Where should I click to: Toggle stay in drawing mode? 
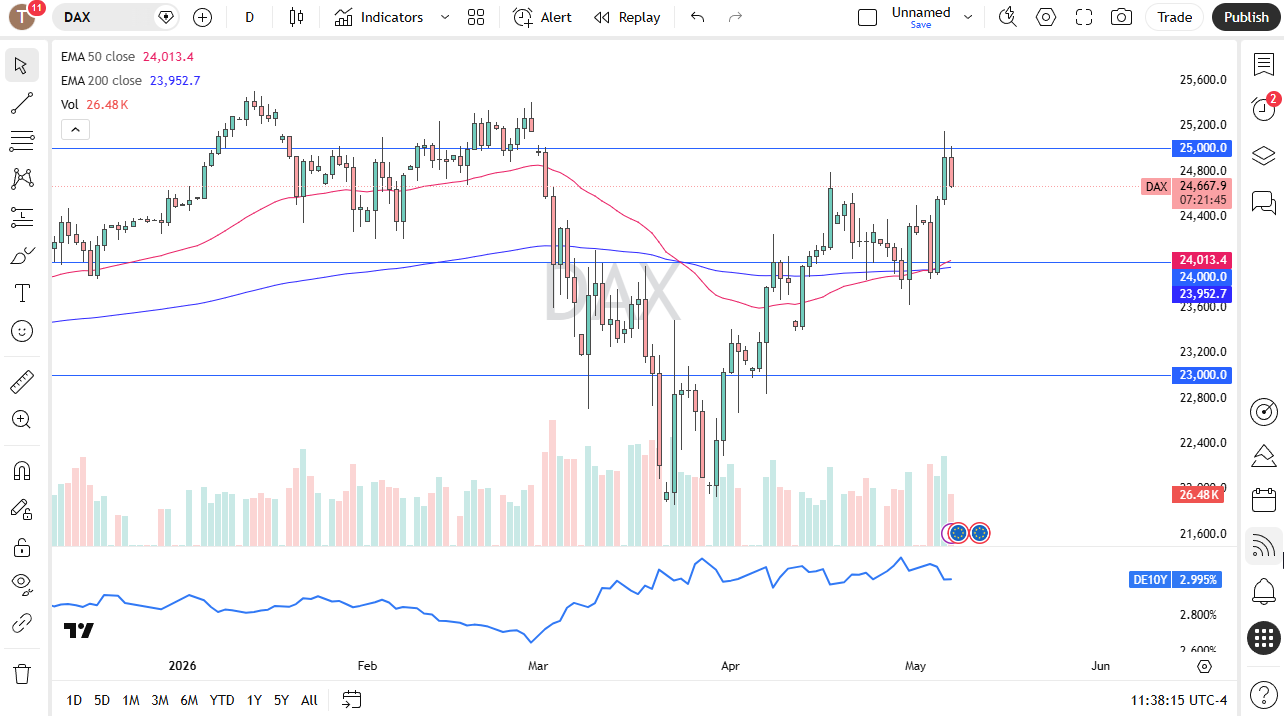tap(22, 508)
